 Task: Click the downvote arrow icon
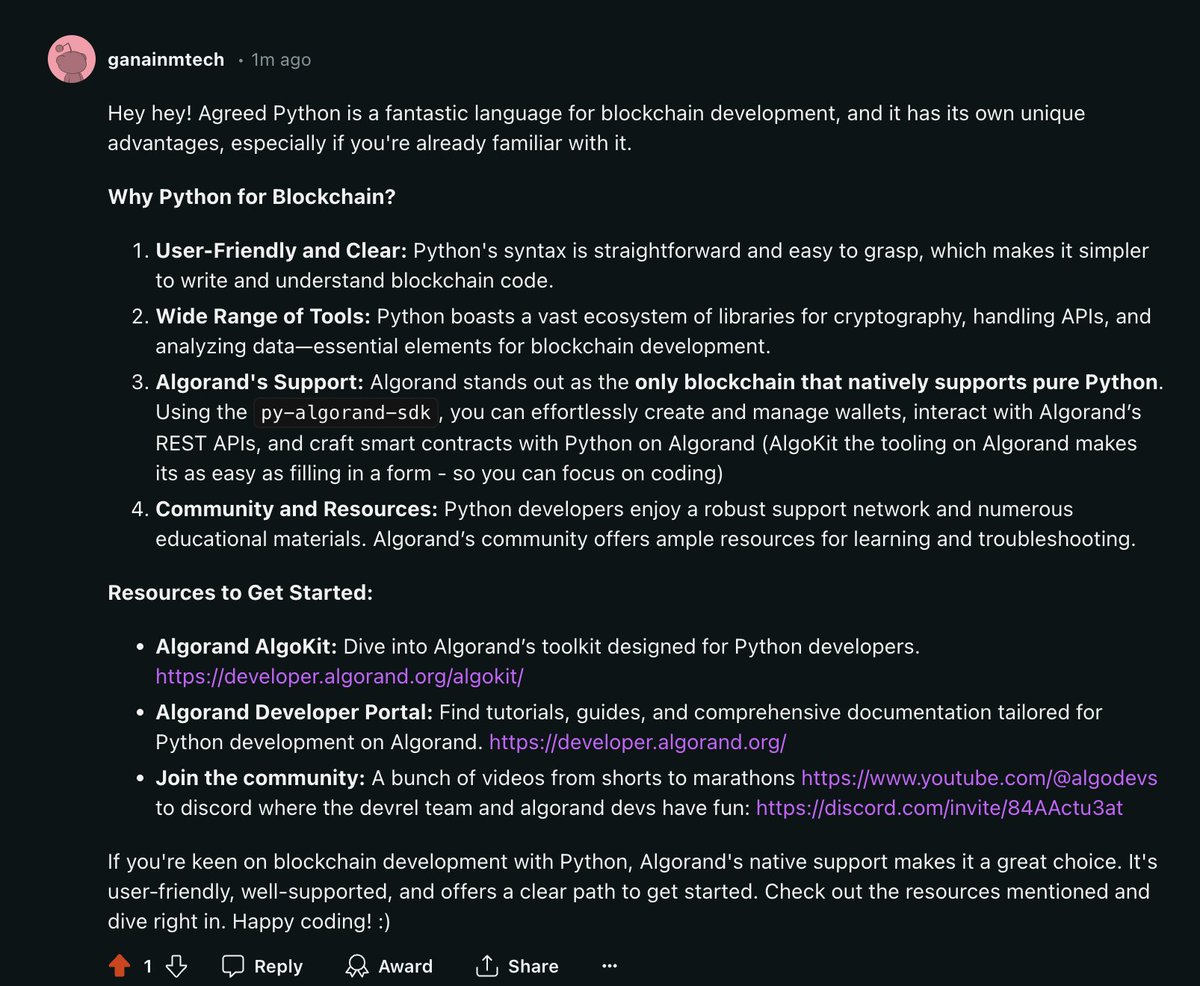point(176,966)
